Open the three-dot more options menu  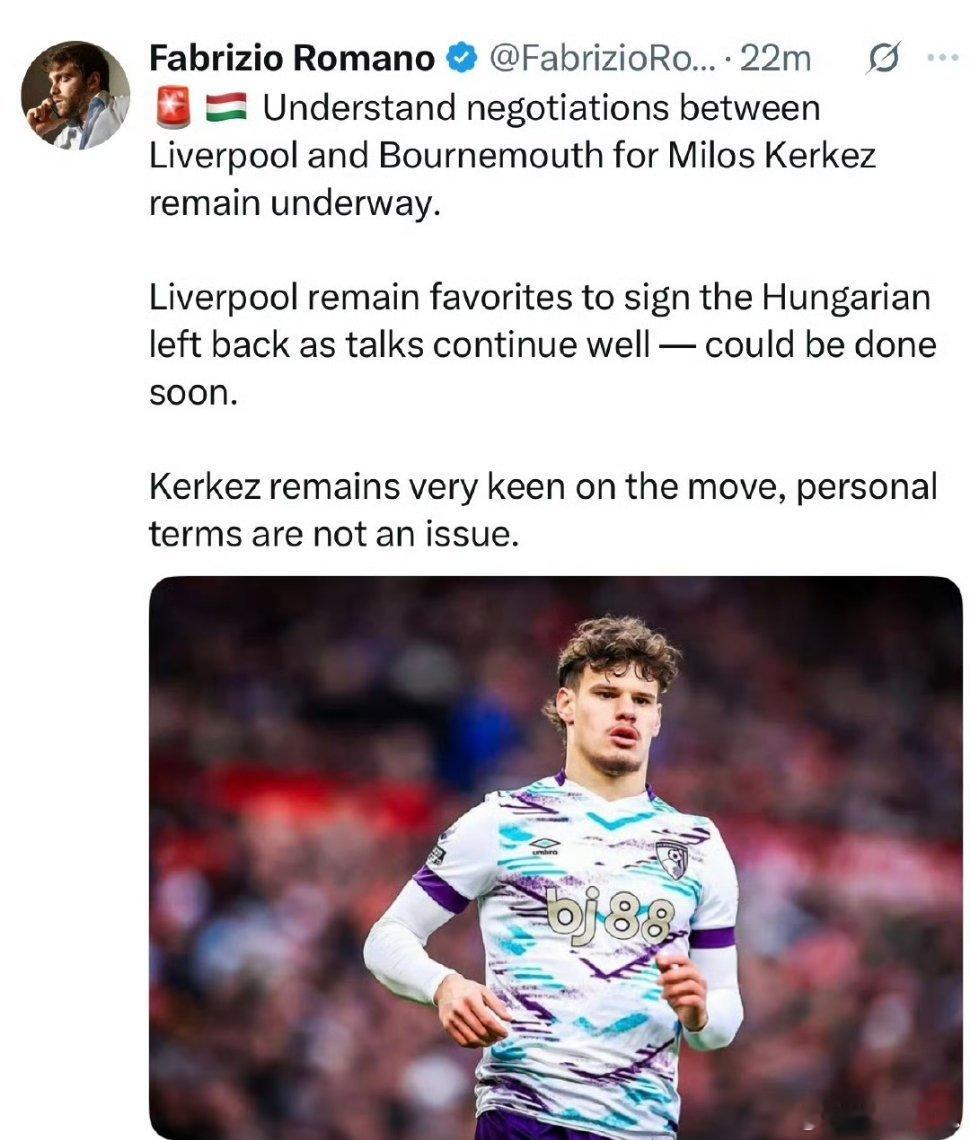click(x=943, y=57)
